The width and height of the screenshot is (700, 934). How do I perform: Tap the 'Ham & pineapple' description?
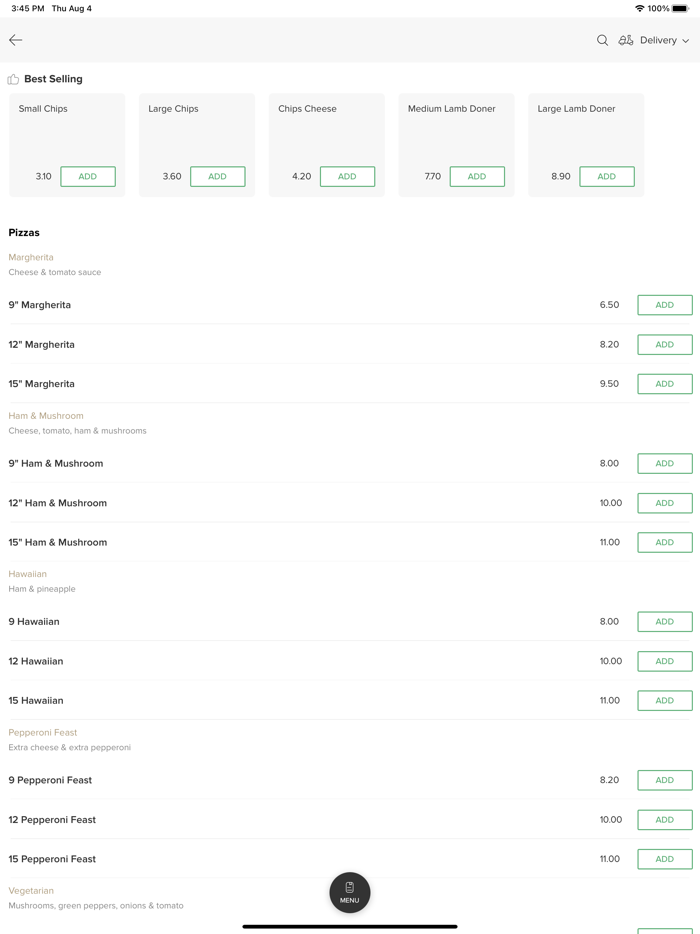[42, 589]
